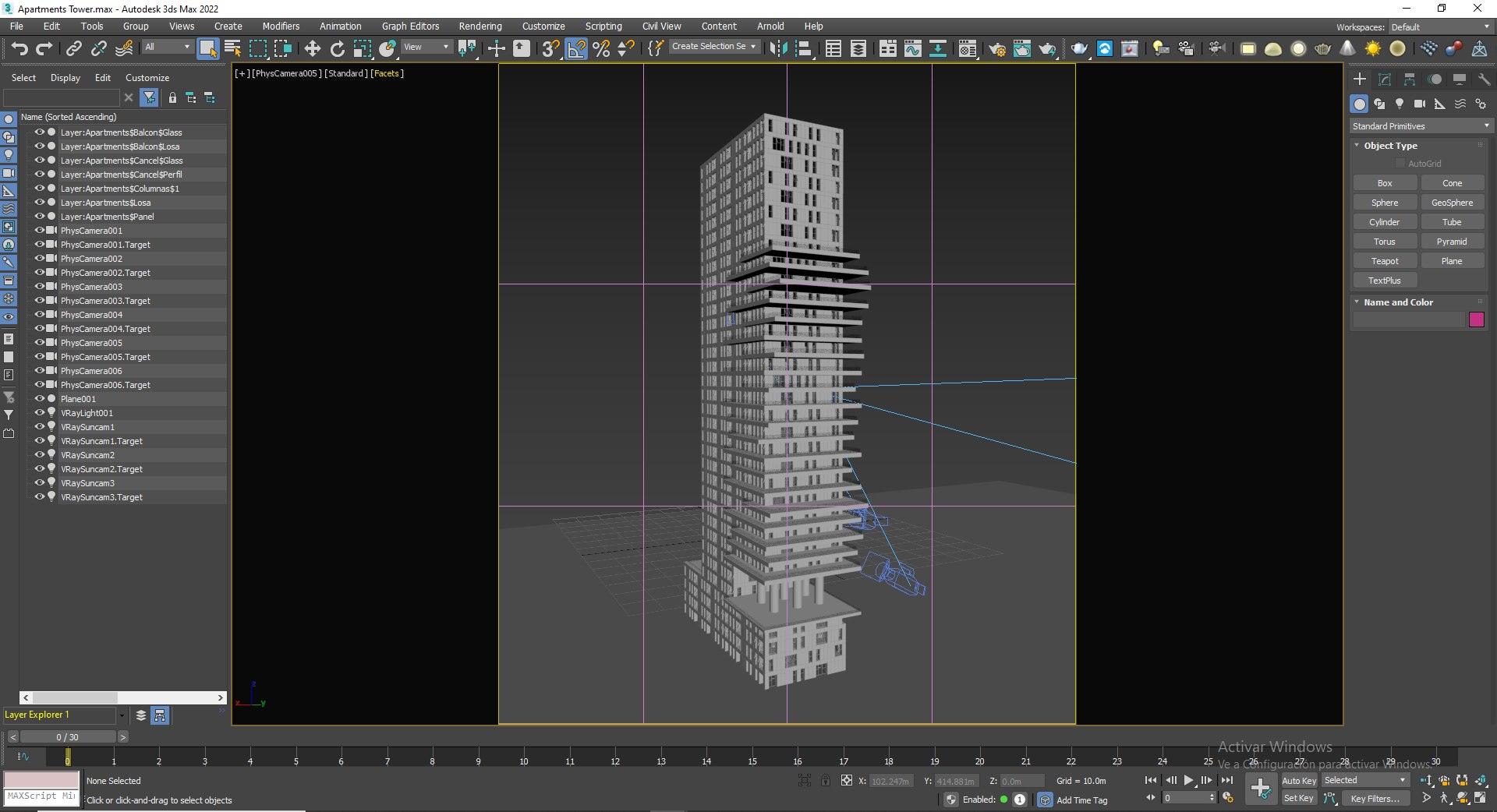
Task: Toggle visibility of PhysCamera001 eye icon
Action: pos(39,231)
